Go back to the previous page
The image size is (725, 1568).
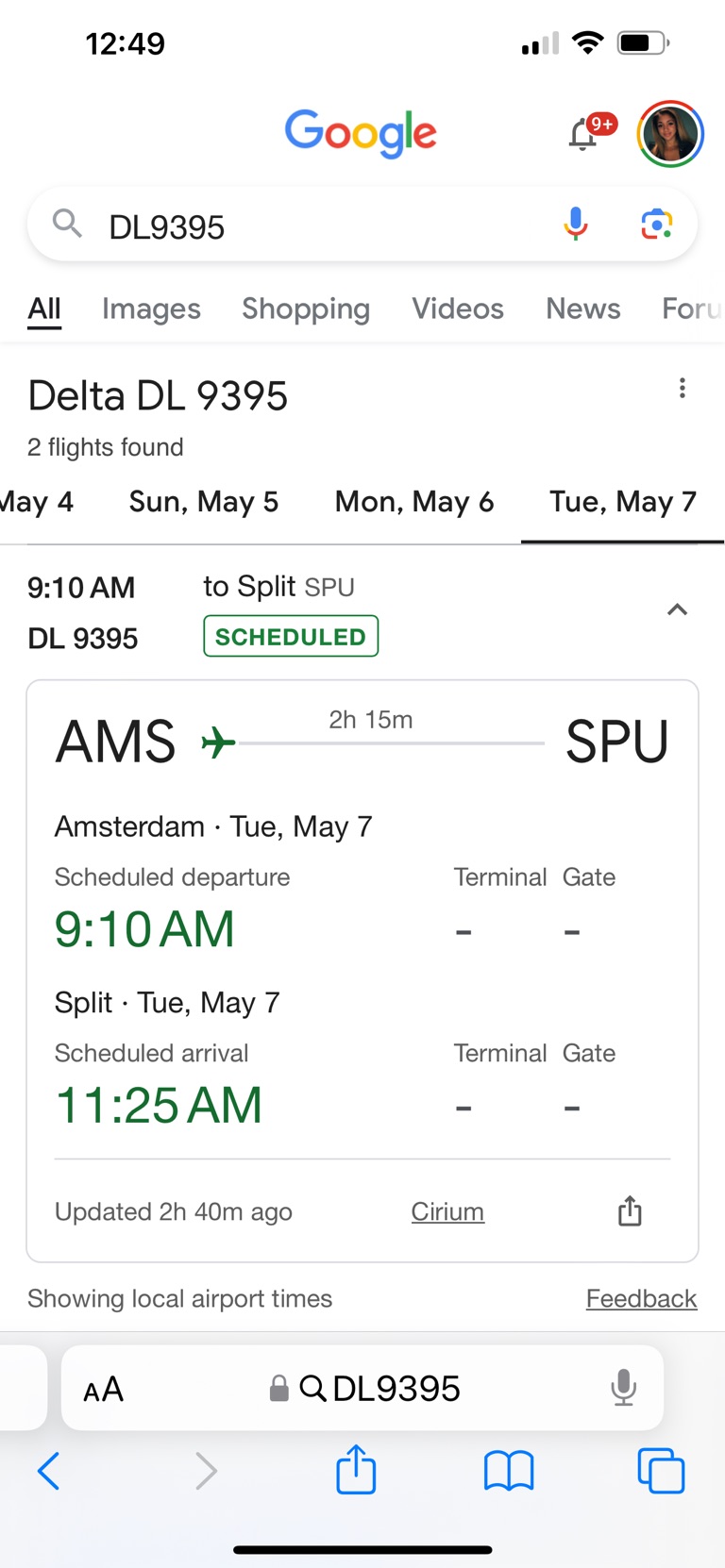(x=49, y=1470)
